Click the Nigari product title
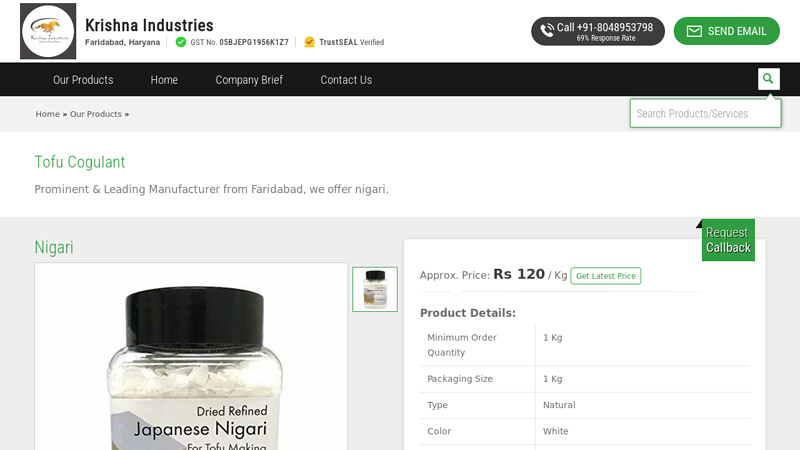Viewport: 800px width, 450px height. pos(54,247)
